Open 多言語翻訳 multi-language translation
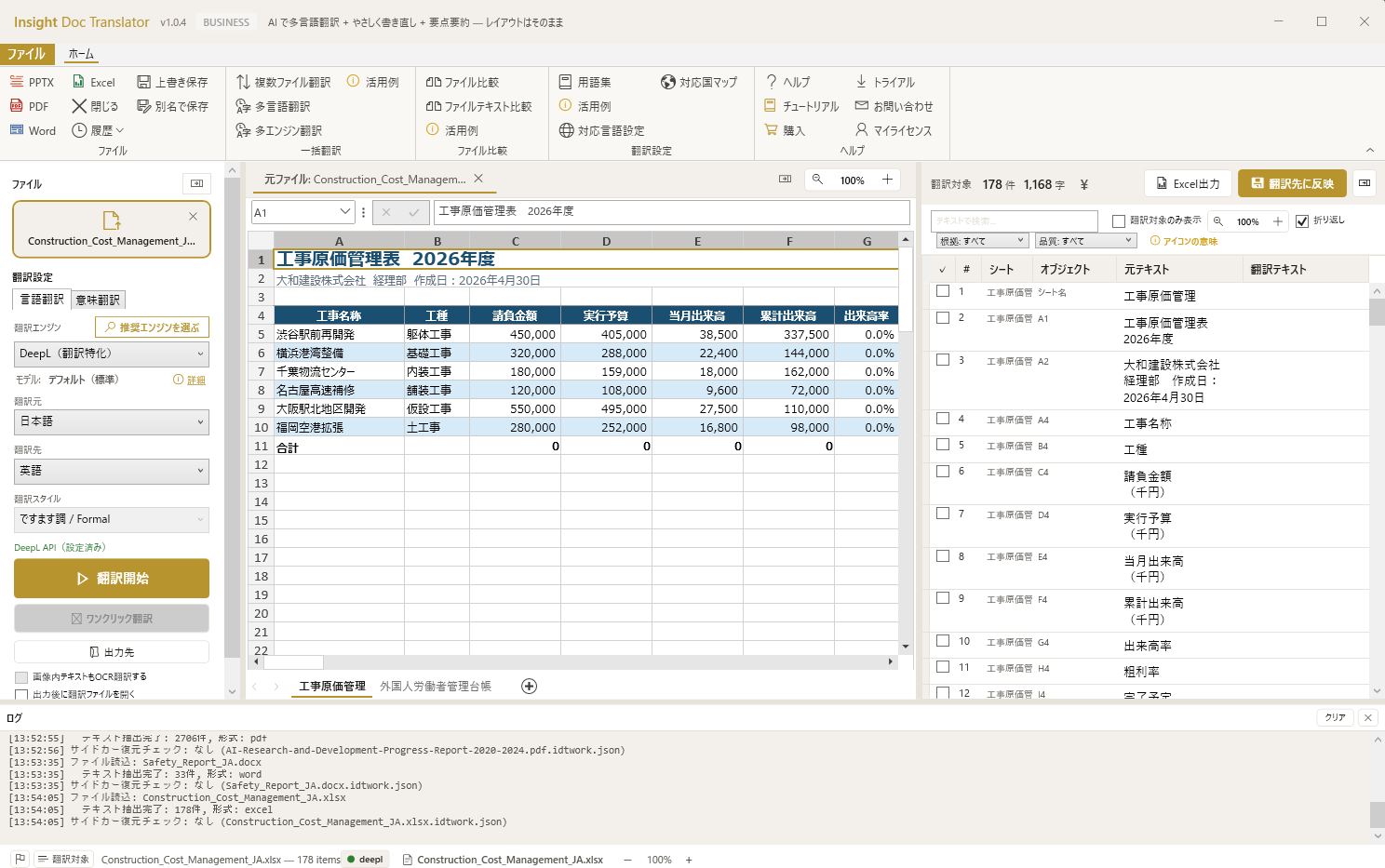Image resolution: width=1385 pixels, height=868 pixels. (273, 106)
